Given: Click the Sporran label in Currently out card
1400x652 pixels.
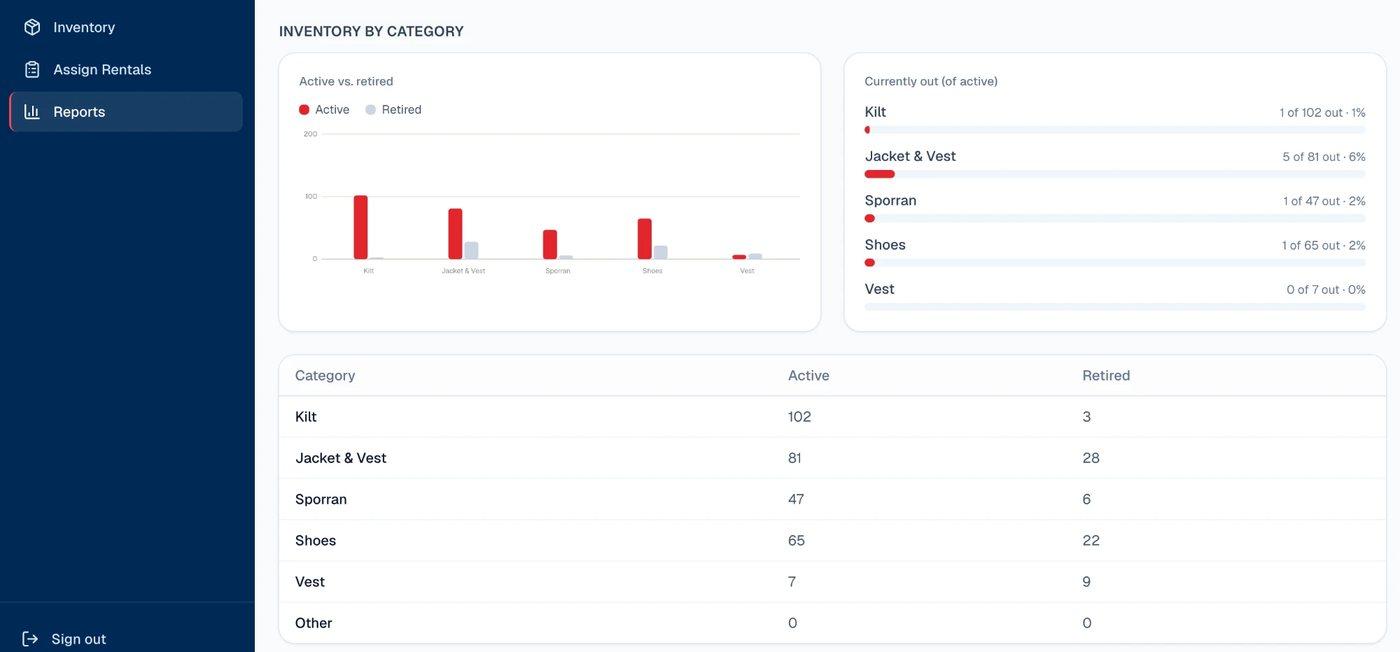Looking at the screenshot, I should coord(891,200).
